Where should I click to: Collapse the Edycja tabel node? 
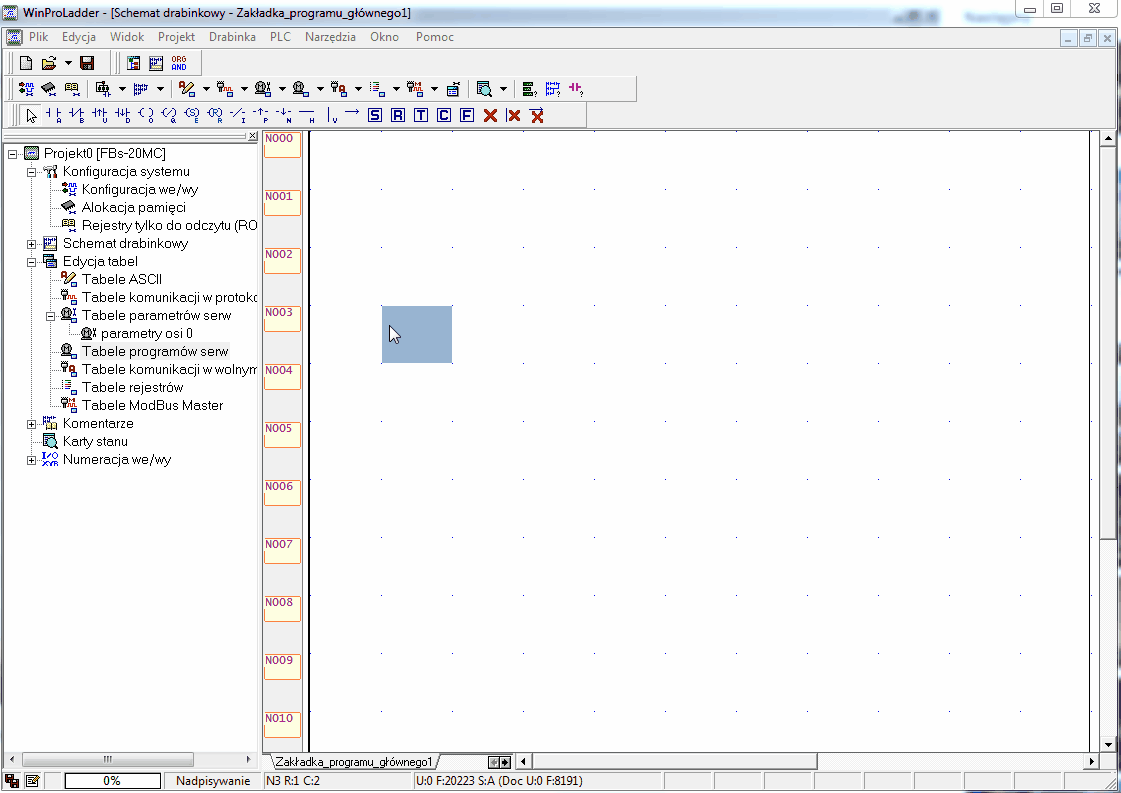click(31, 262)
